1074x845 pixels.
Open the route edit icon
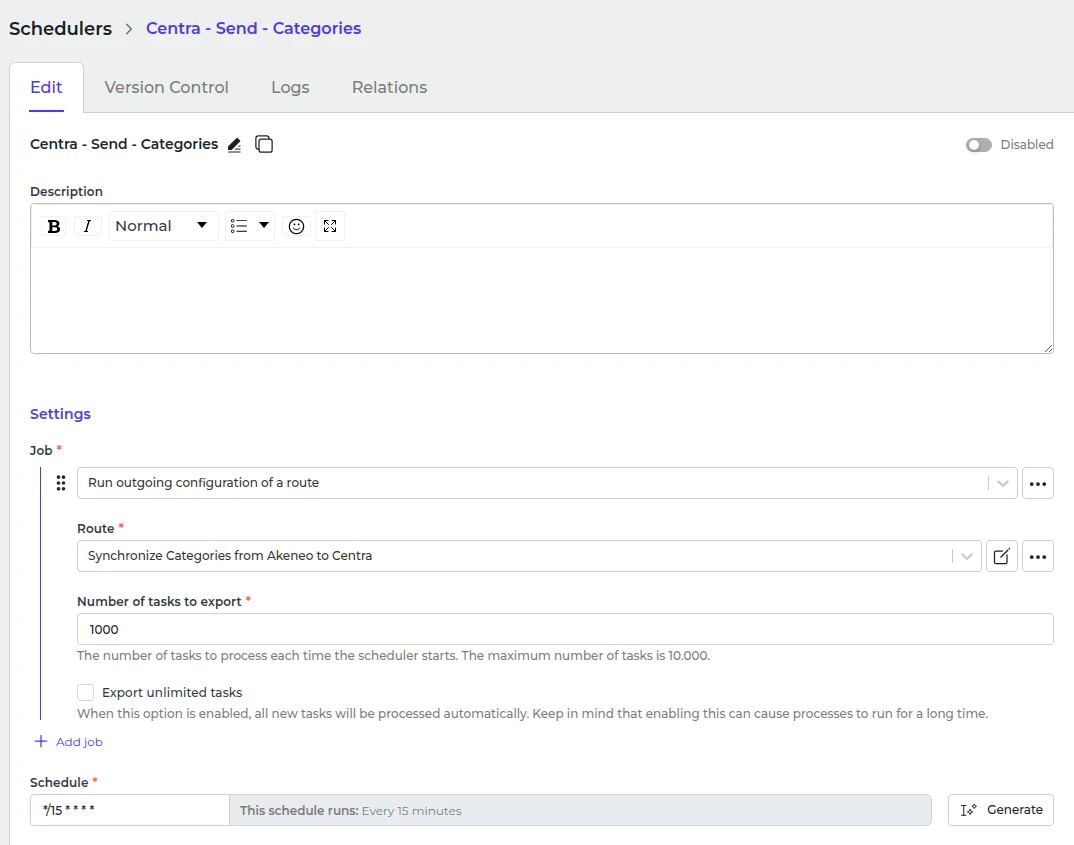click(1001, 556)
